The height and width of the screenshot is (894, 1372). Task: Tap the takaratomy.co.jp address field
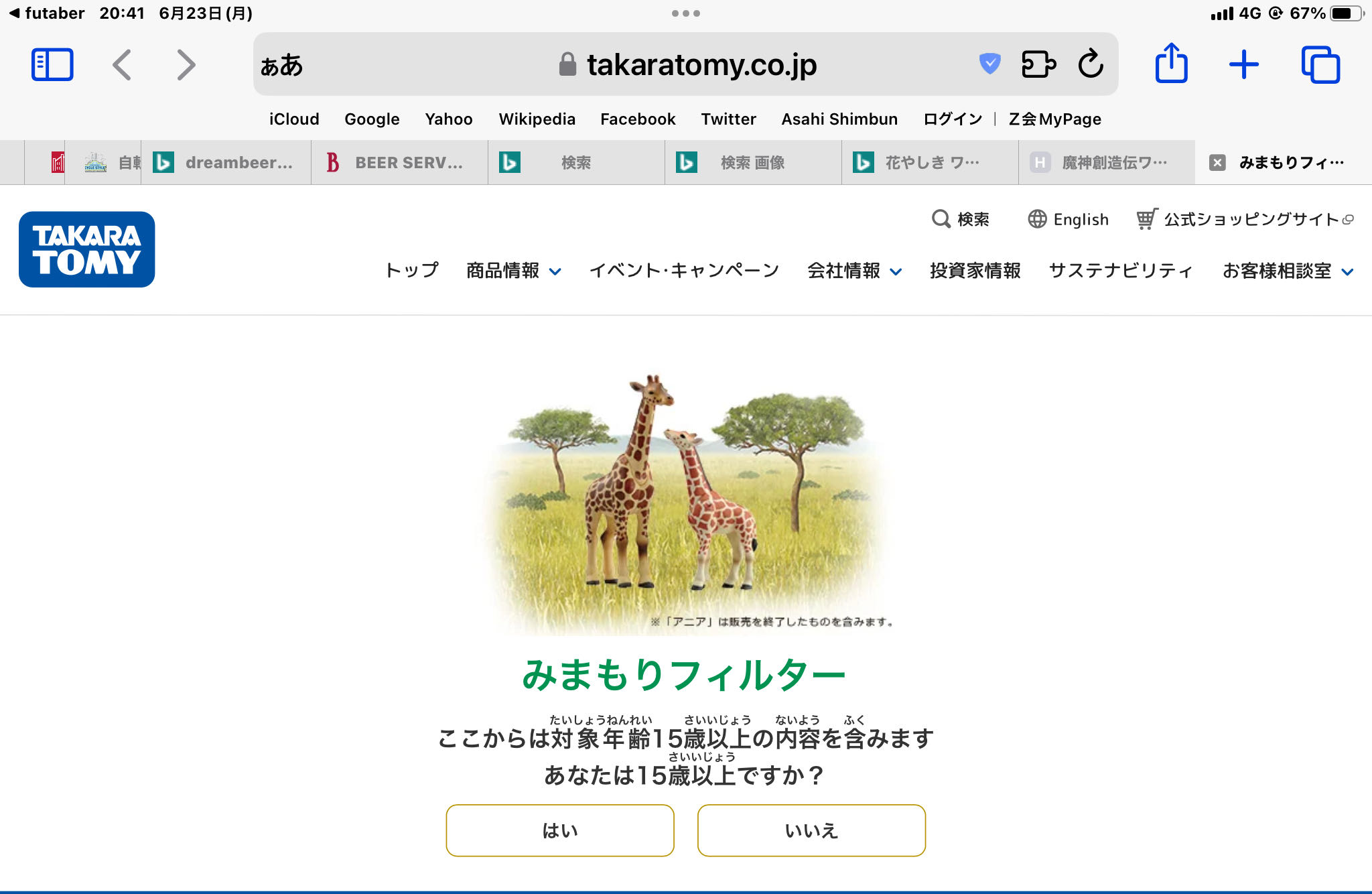pyautogui.click(x=686, y=64)
